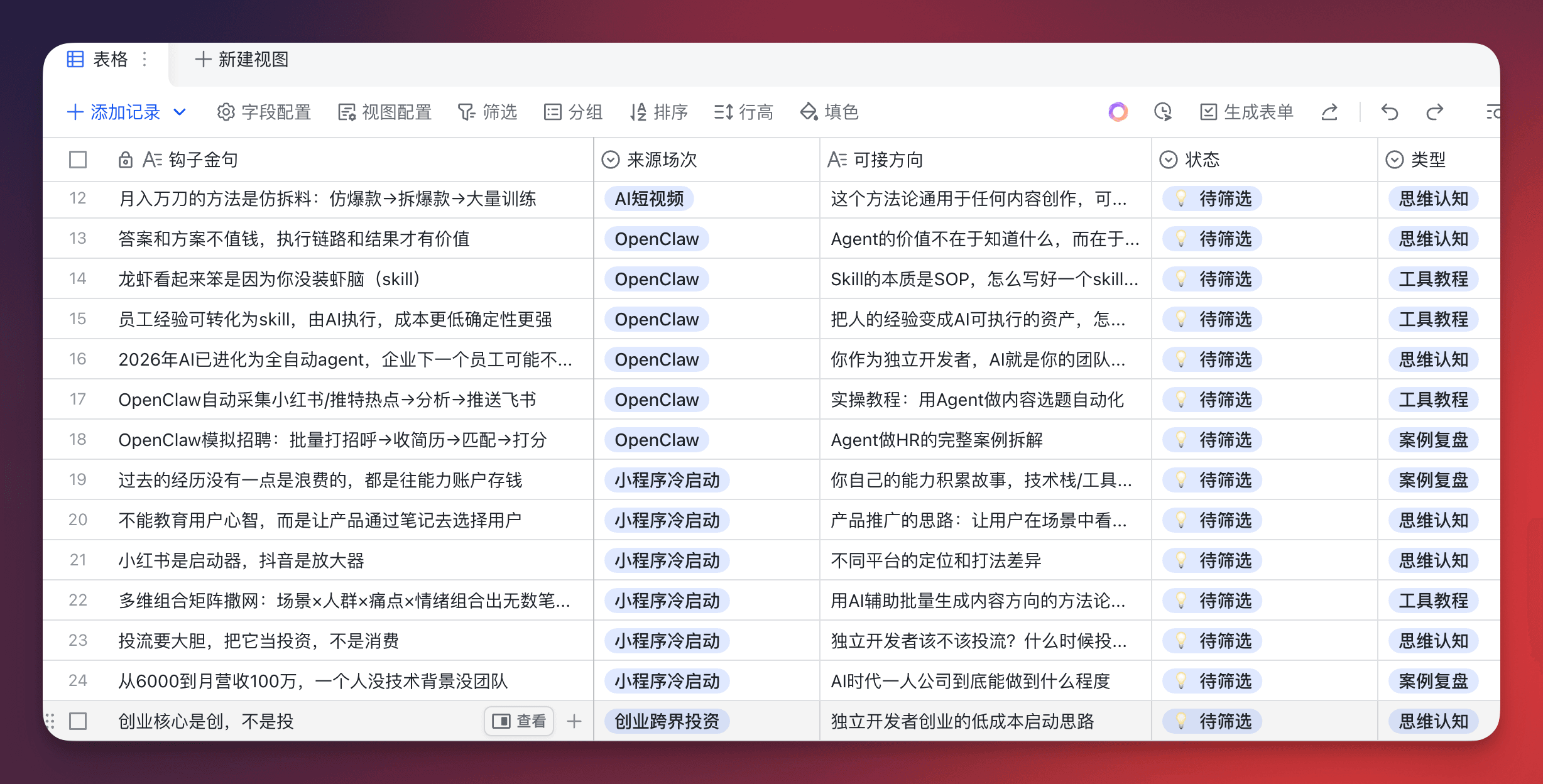Open the 字段配置 field settings
The width and height of the screenshot is (1543, 784).
pos(264,112)
